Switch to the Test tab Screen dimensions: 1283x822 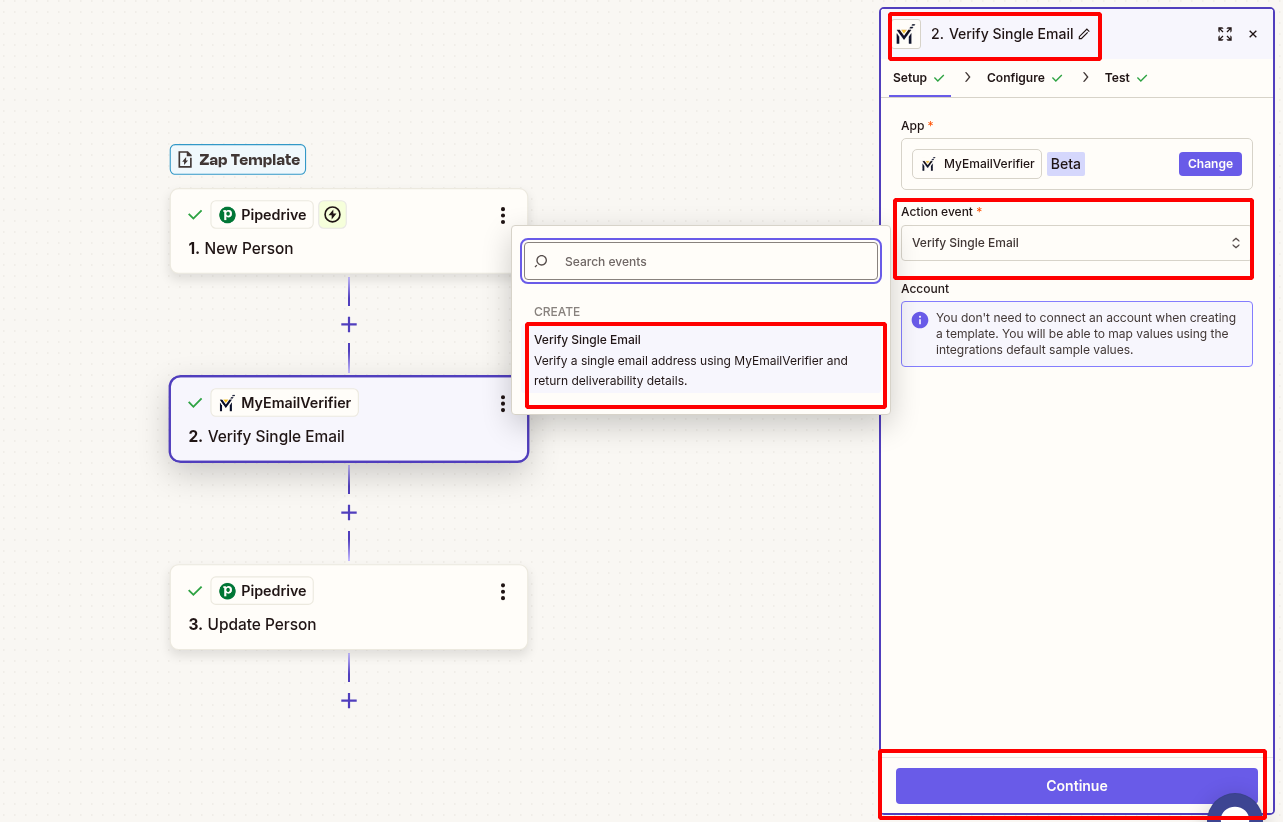pos(1119,77)
